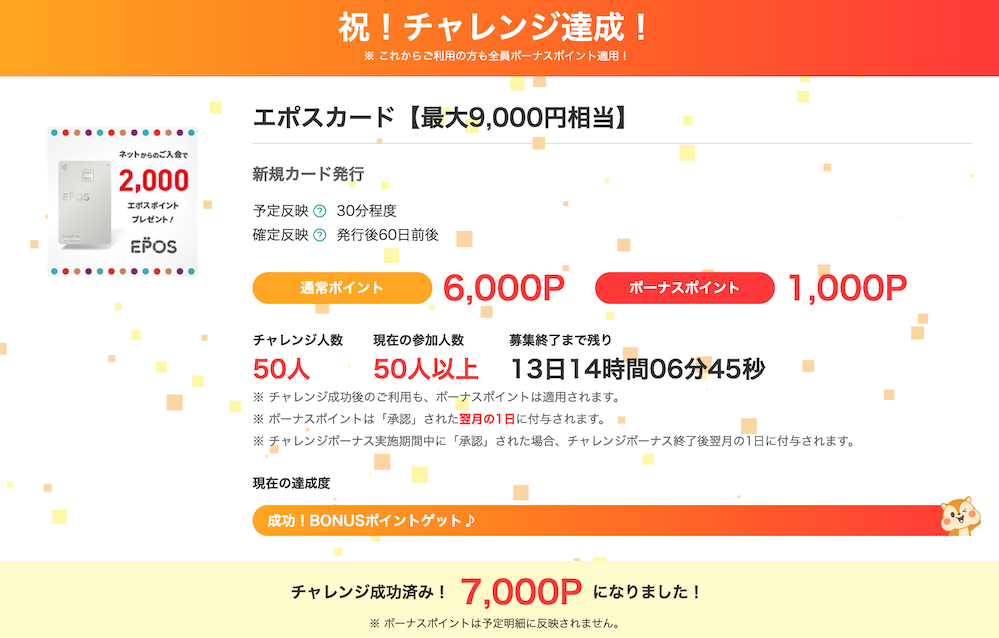Image resolution: width=999 pixels, height=638 pixels.
Task: Click the red 翌月の1日 text
Action: pyautogui.click(x=487, y=419)
